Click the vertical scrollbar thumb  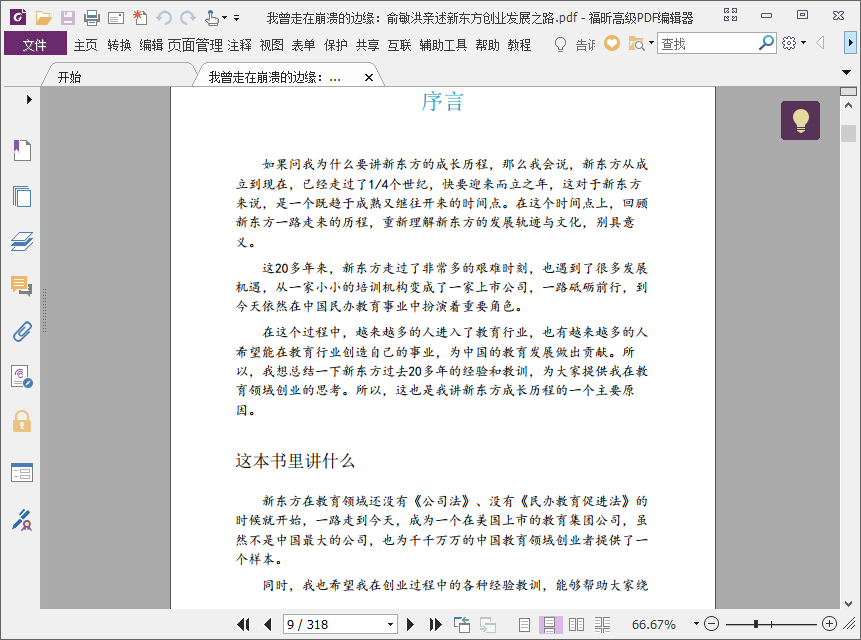[x=848, y=133]
